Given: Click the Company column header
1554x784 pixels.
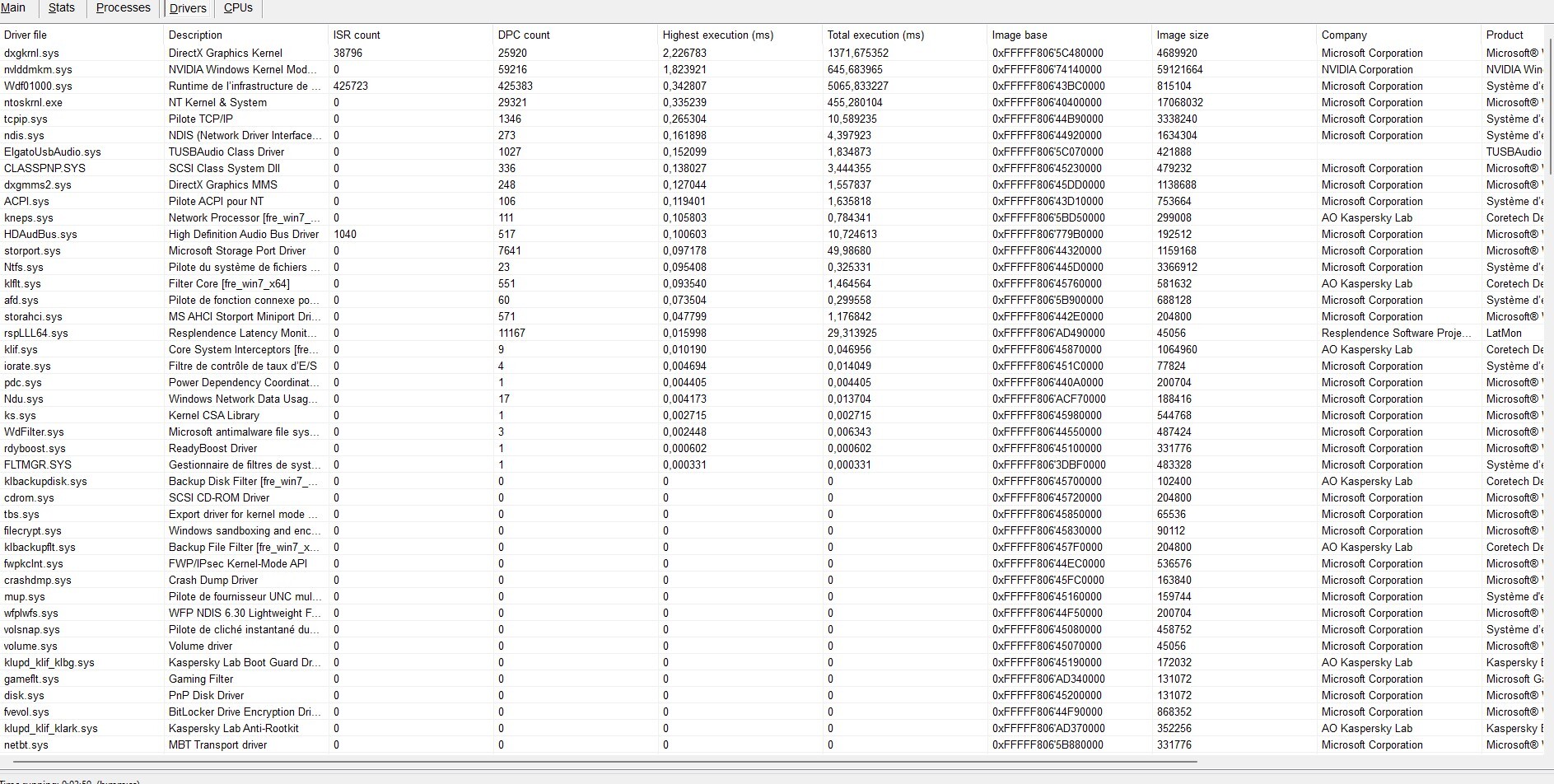Looking at the screenshot, I should click(x=1399, y=35).
